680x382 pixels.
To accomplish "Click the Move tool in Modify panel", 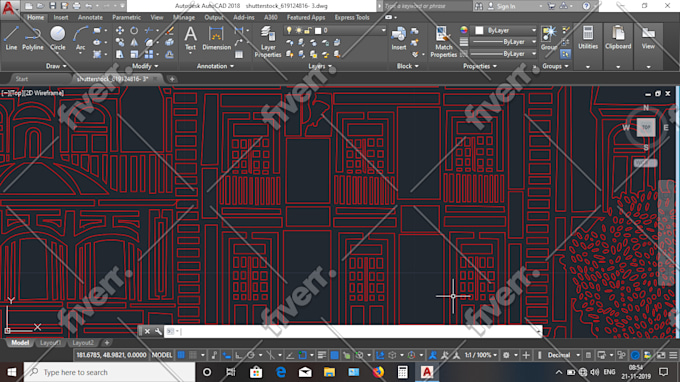I will click(x=120, y=30).
